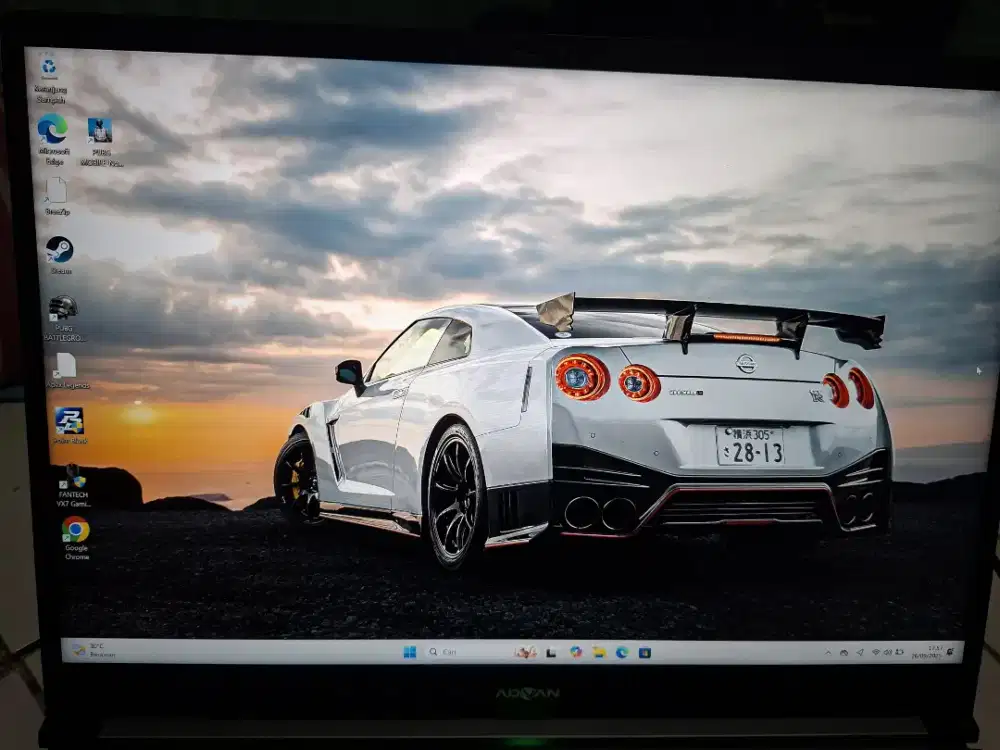Launch Chrome from the taskbar
The image size is (1000, 750).
point(575,650)
